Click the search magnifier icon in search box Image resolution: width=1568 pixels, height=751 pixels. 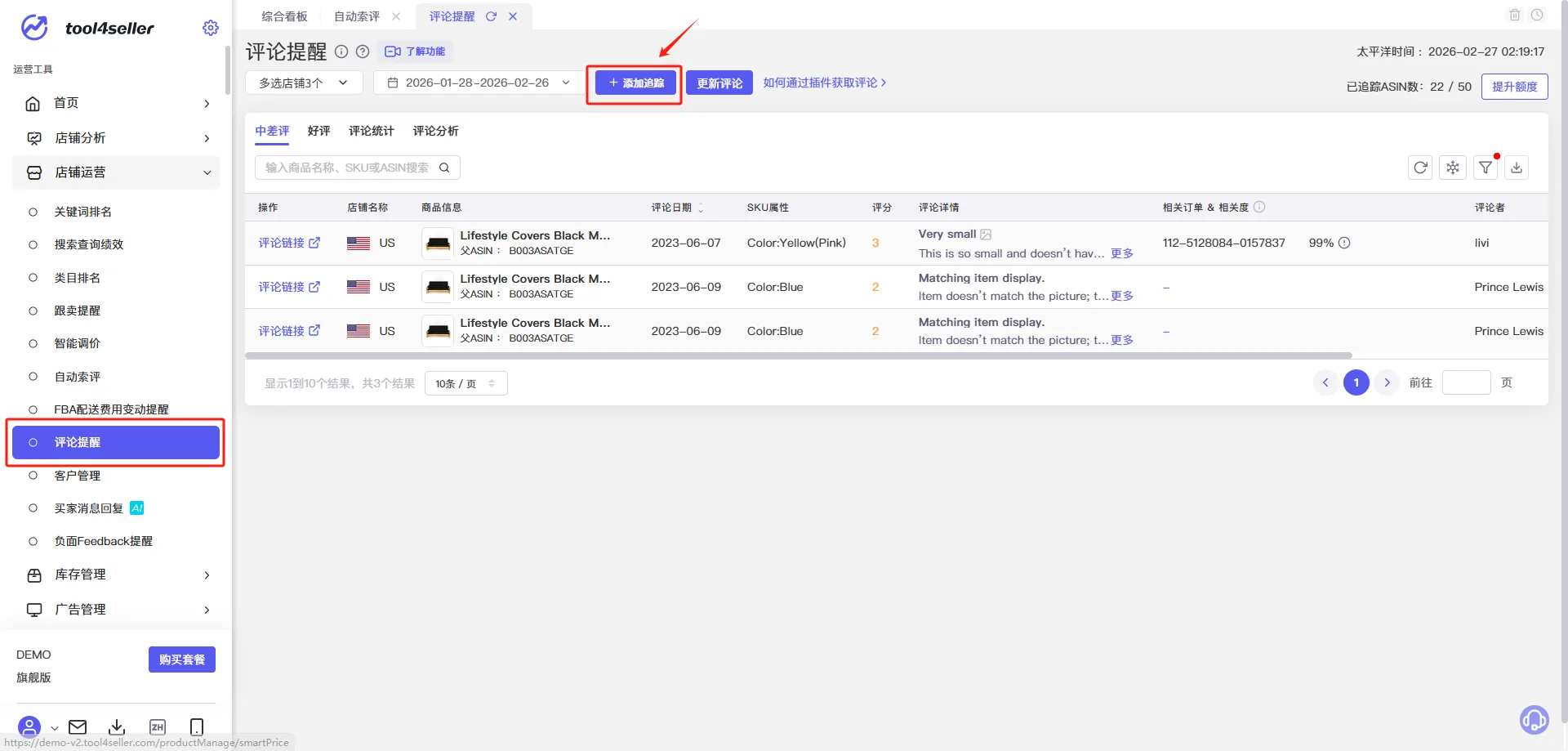pyautogui.click(x=444, y=168)
